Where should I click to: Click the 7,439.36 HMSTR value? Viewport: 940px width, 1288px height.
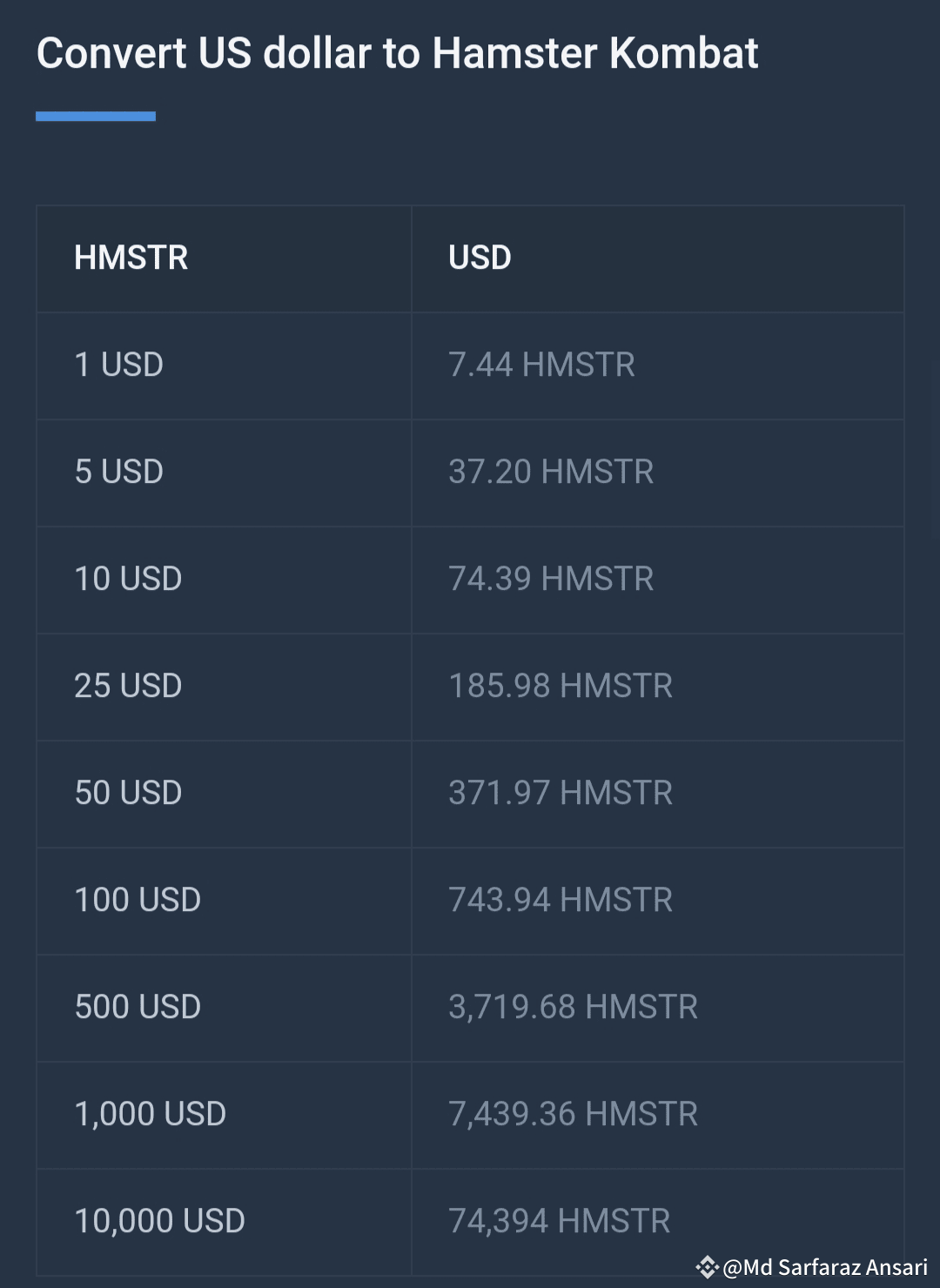[573, 1114]
